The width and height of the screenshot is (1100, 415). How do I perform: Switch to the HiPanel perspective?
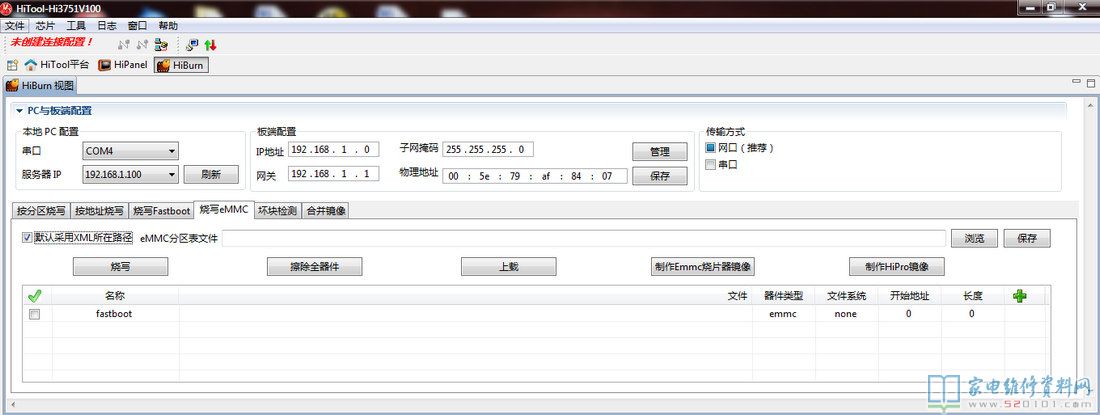point(123,65)
